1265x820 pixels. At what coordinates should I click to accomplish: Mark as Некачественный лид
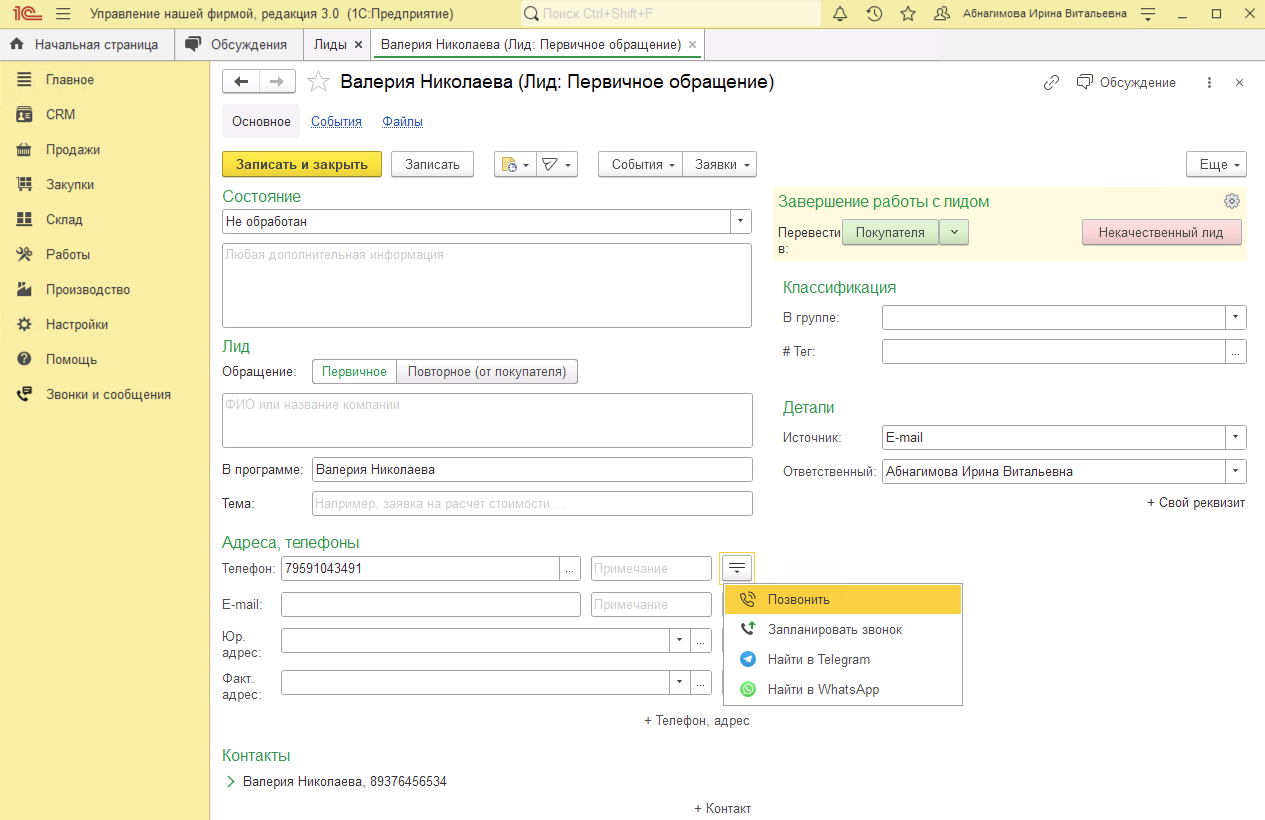[x=1160, y=232]
